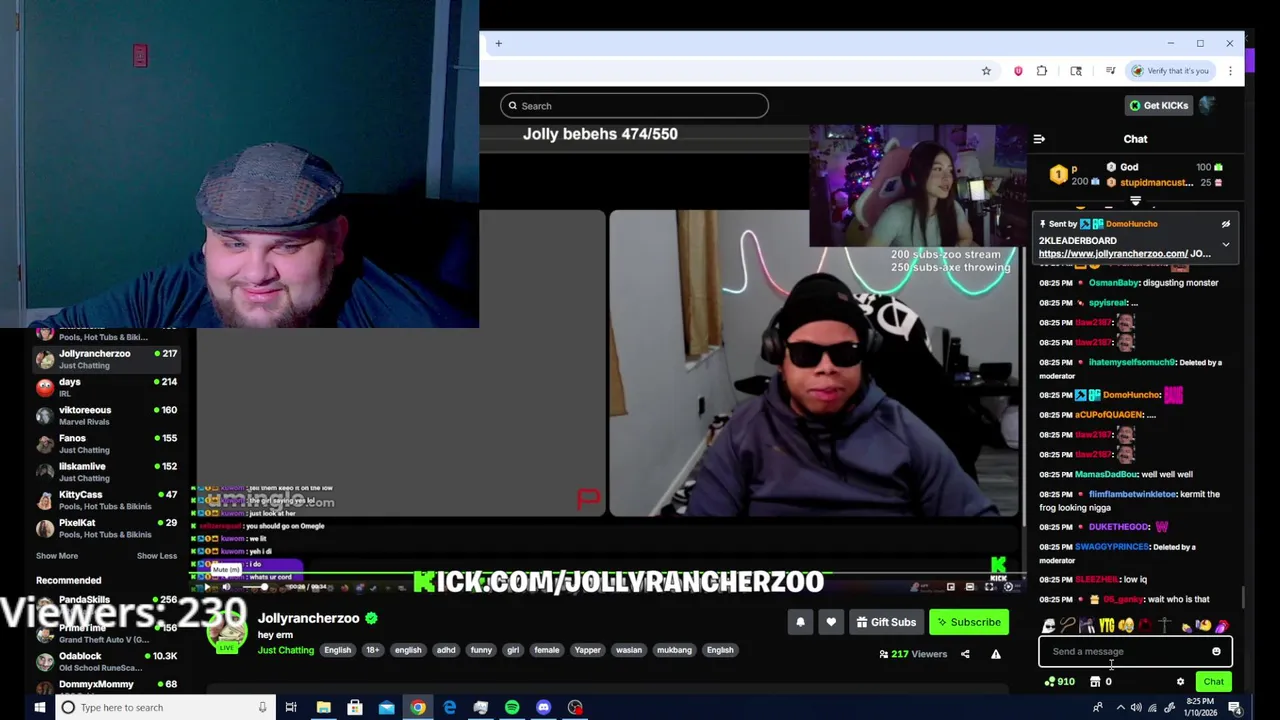Open the media controls icon in Chrome
1280x720 pixels.
[x=1110, y=71]
